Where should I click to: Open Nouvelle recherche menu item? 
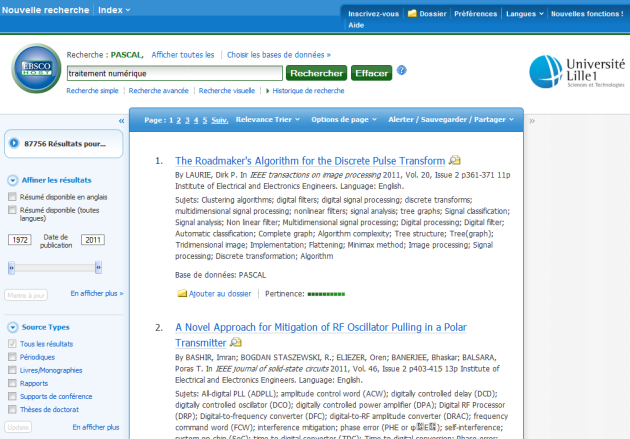point(45,10)
